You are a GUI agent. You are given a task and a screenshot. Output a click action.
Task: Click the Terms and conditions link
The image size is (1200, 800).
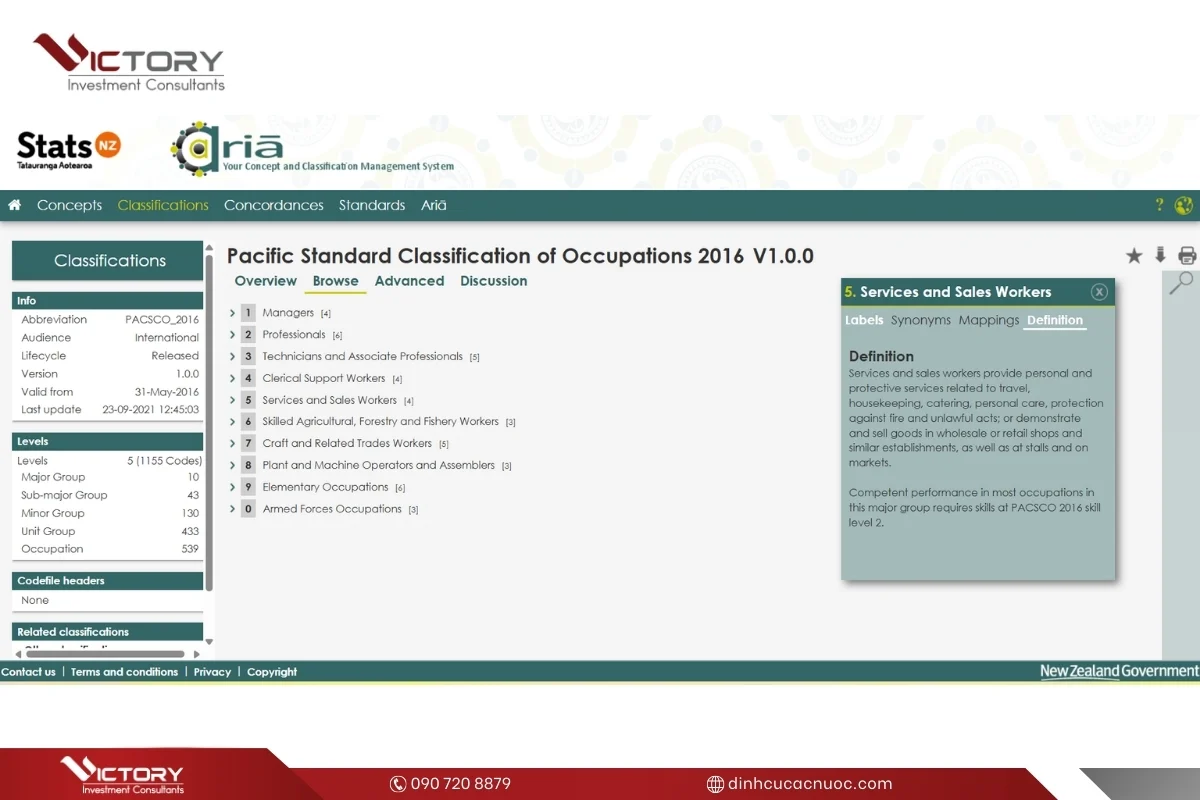pyautogui.click(x=124, y=672)
